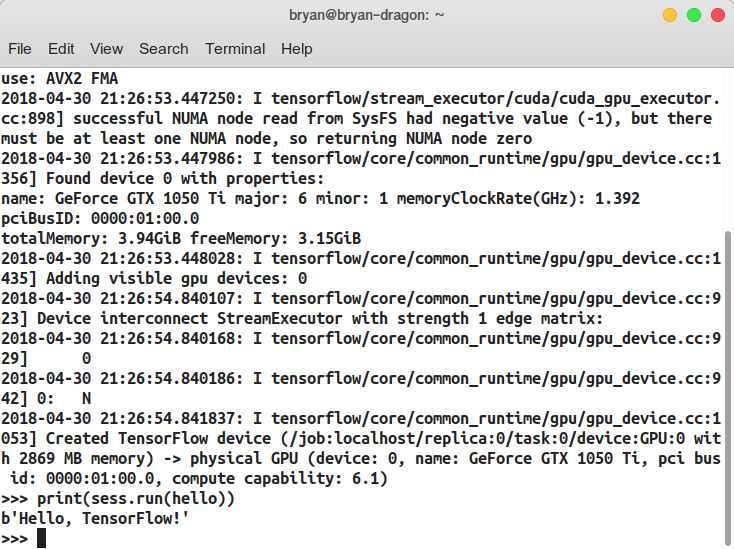Place cursor at the empty >>> prompt block
Image resolution: width=734 pixels, height=549 pixels.
coord(41,538)
